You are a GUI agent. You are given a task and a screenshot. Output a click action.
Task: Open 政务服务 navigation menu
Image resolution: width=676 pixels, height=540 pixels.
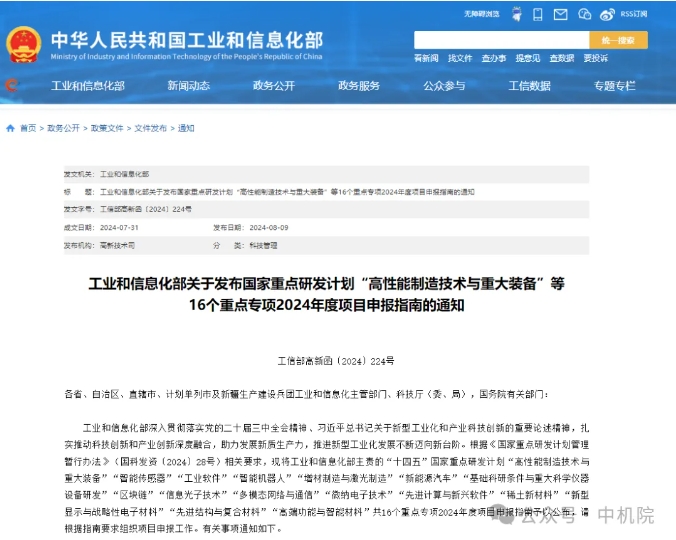[x=359, y=86]
